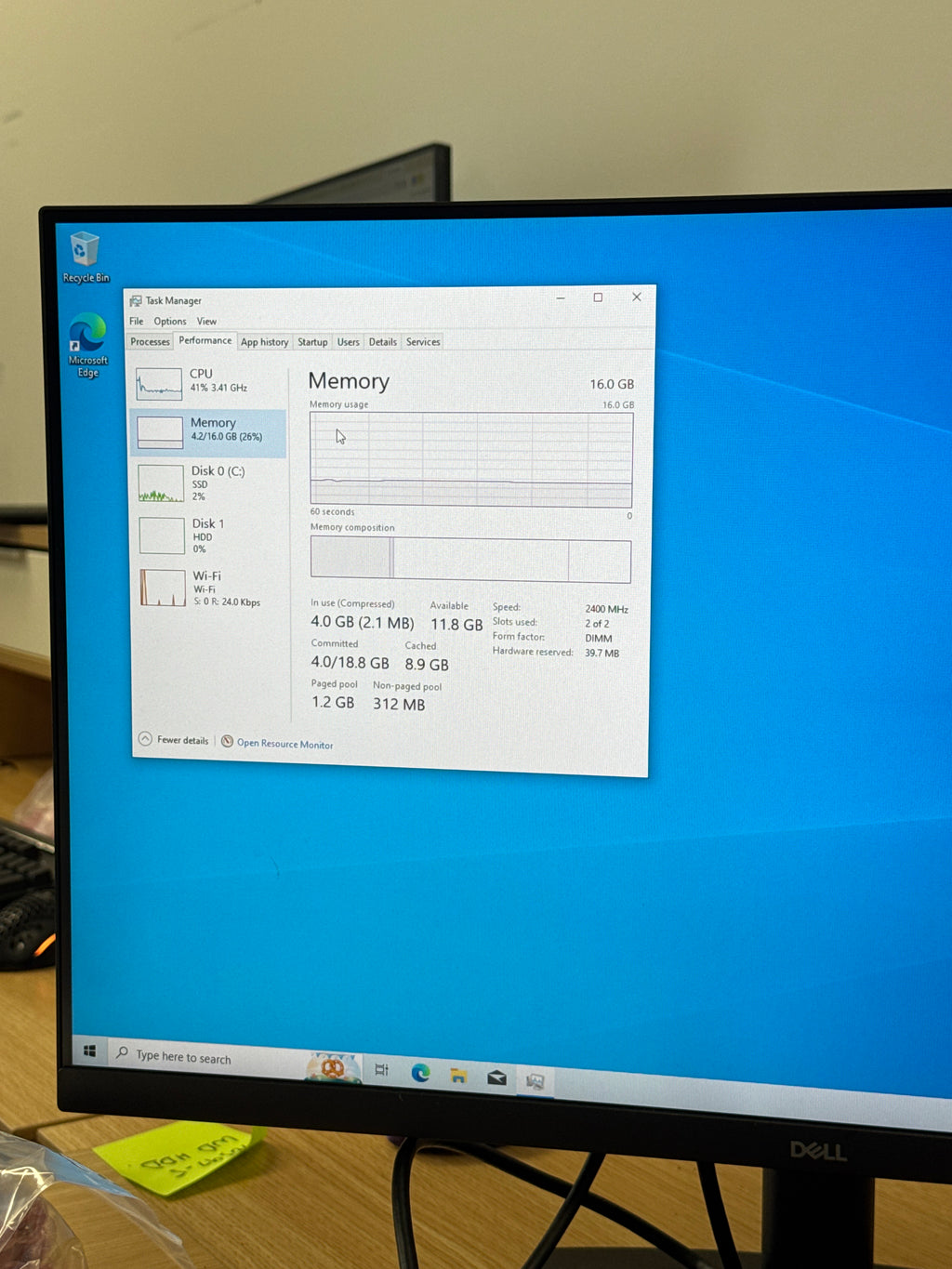
Task: Click the 8.9 GB Cached value
Action: click(427, 665)
